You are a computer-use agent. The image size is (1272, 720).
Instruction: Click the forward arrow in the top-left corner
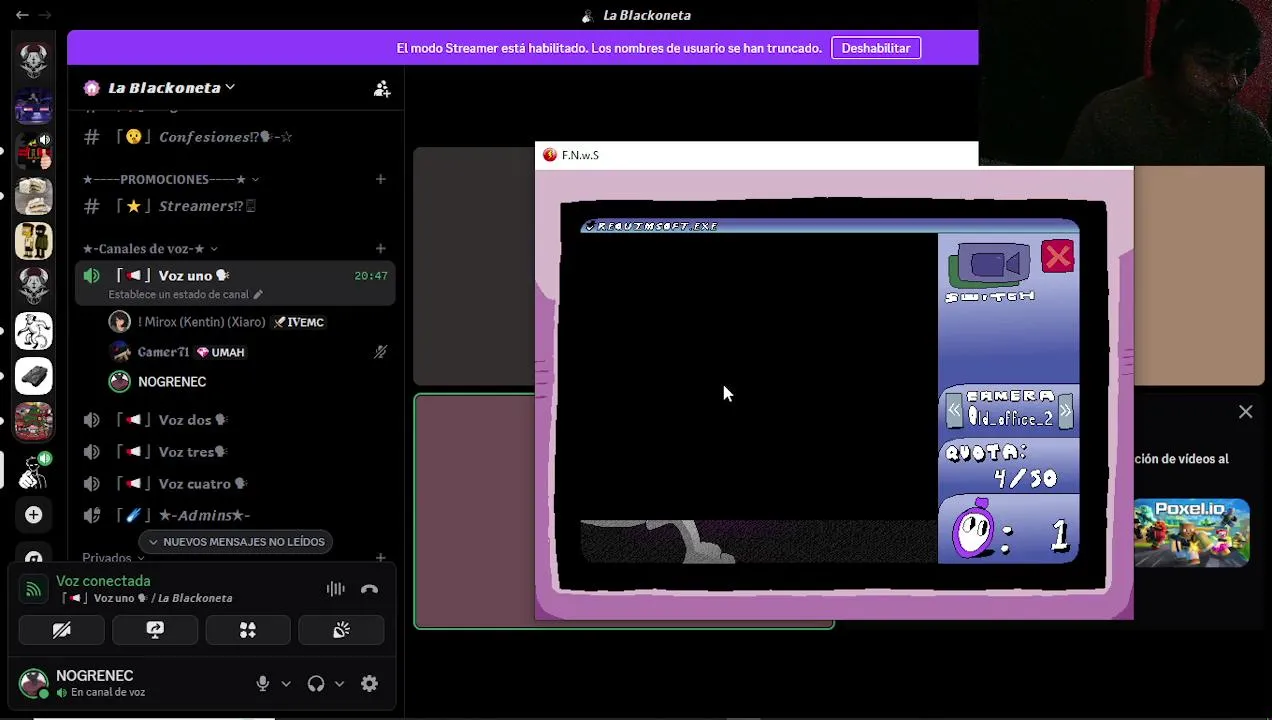45,15
